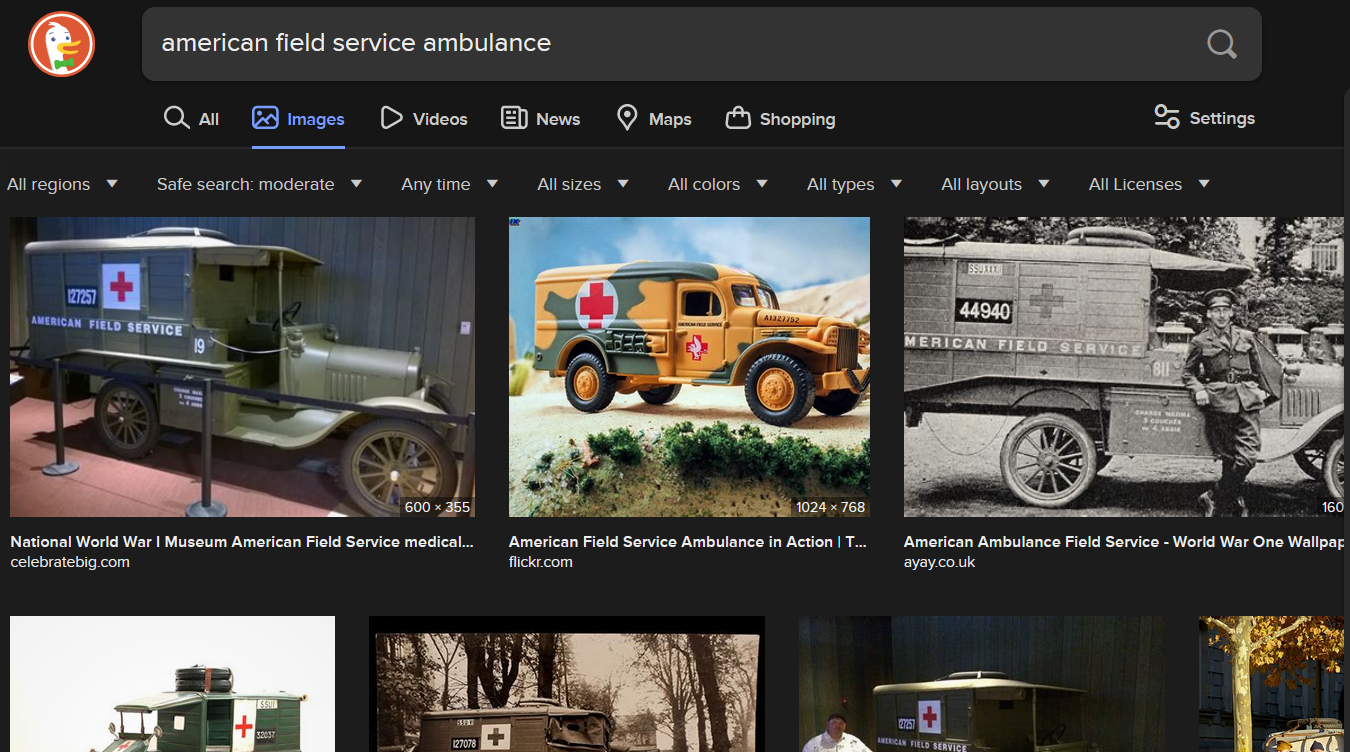Open the black-and-white soldier ambulance photo
The width and height of the screenshot is (1350, 752).
click(x=1123, y=366)
